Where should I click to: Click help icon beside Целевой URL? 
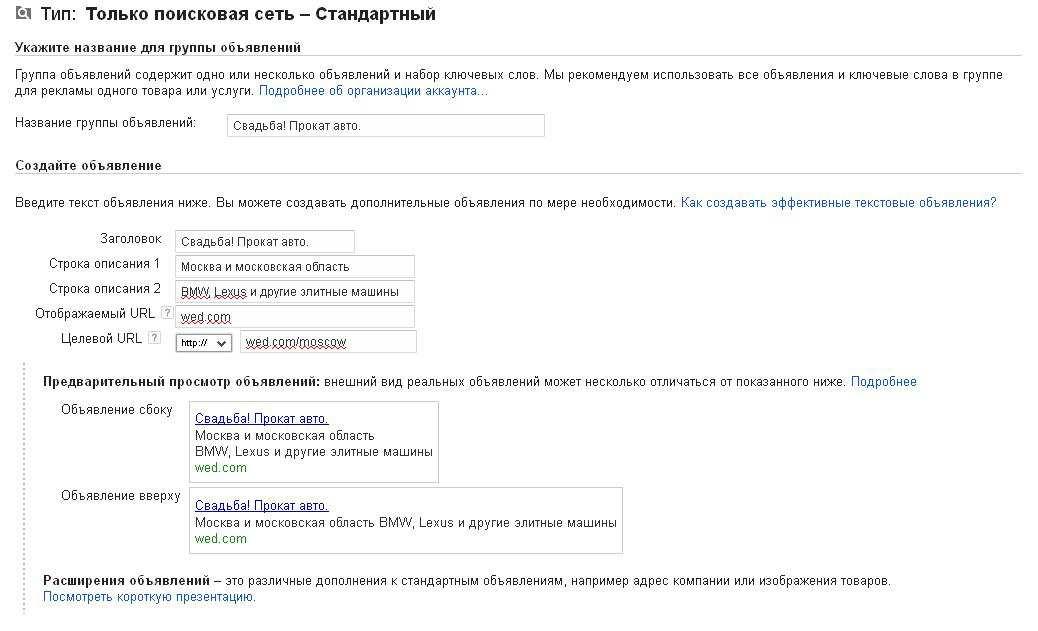click(x=154, y=338)
